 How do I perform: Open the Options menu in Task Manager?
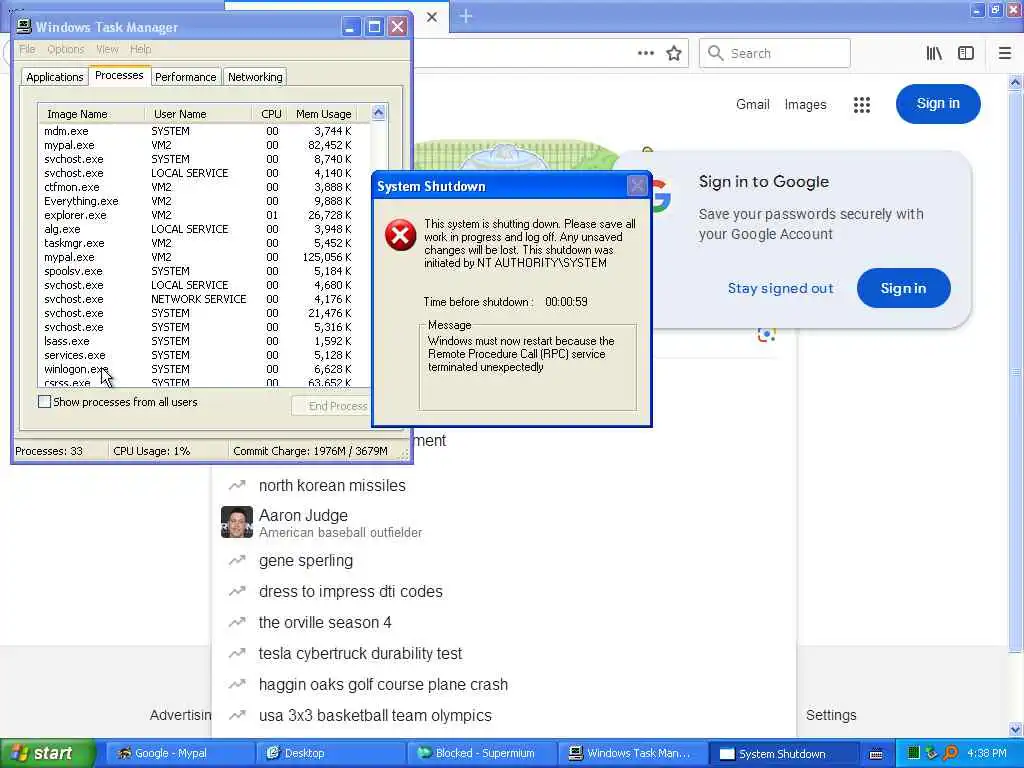[65, 49]
